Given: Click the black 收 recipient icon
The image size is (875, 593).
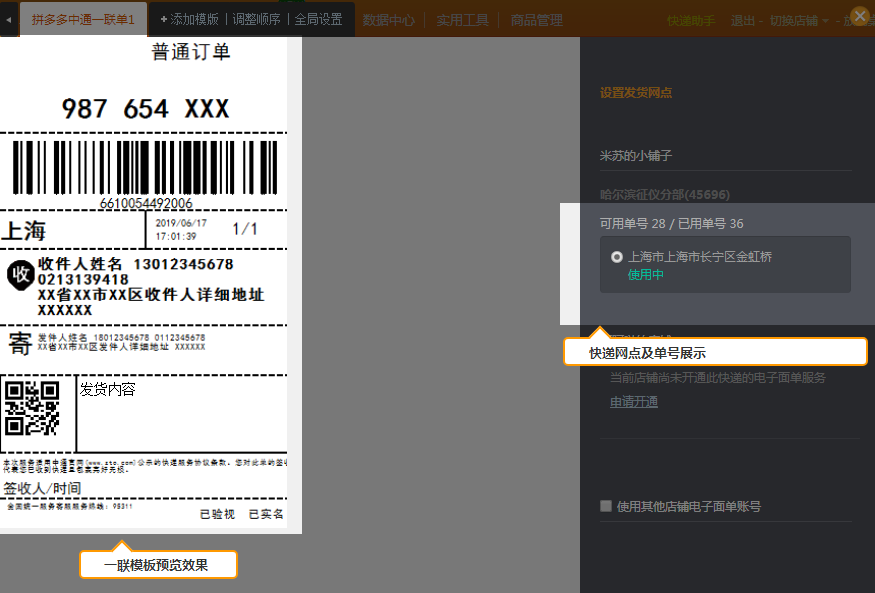Looking at the screenshot, I should click(x=20, y=273).
